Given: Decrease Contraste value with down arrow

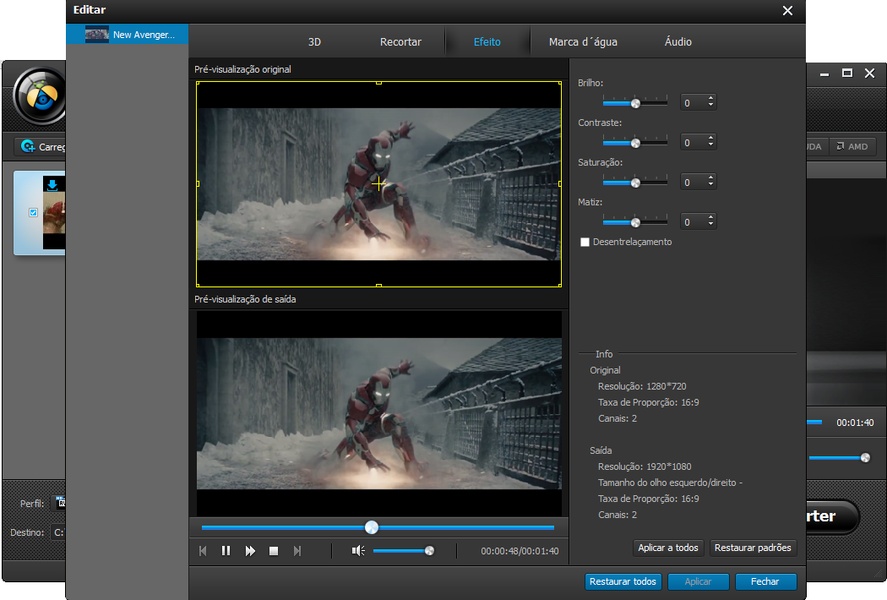Looking at the screenshot, I should point(711,145).
